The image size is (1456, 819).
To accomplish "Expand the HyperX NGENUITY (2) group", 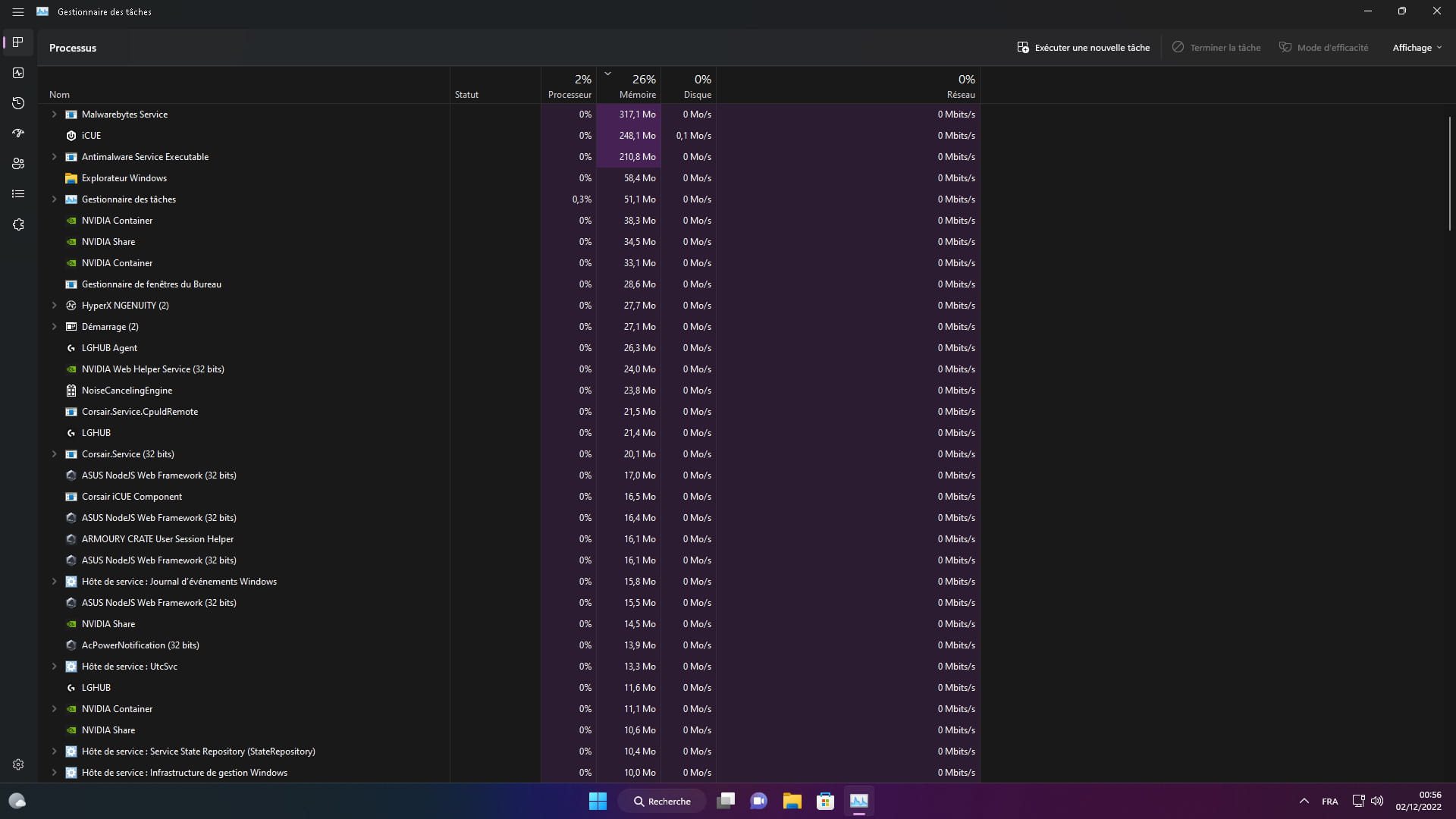I will coord(54,306).
